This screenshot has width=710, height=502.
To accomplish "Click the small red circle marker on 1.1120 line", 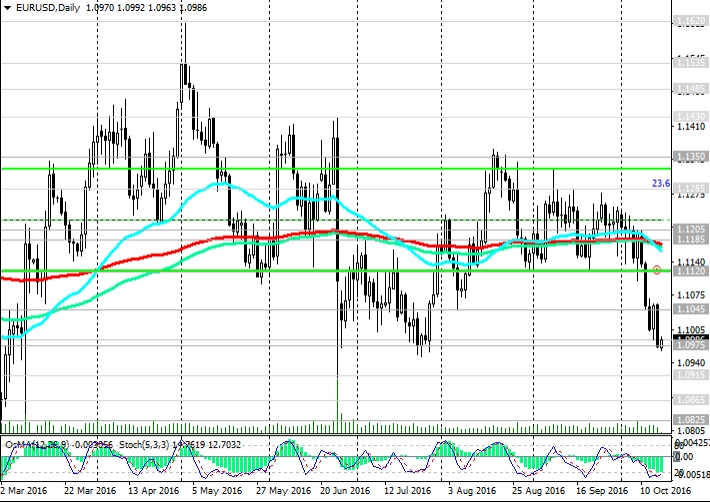I will (x=657, y=270).
